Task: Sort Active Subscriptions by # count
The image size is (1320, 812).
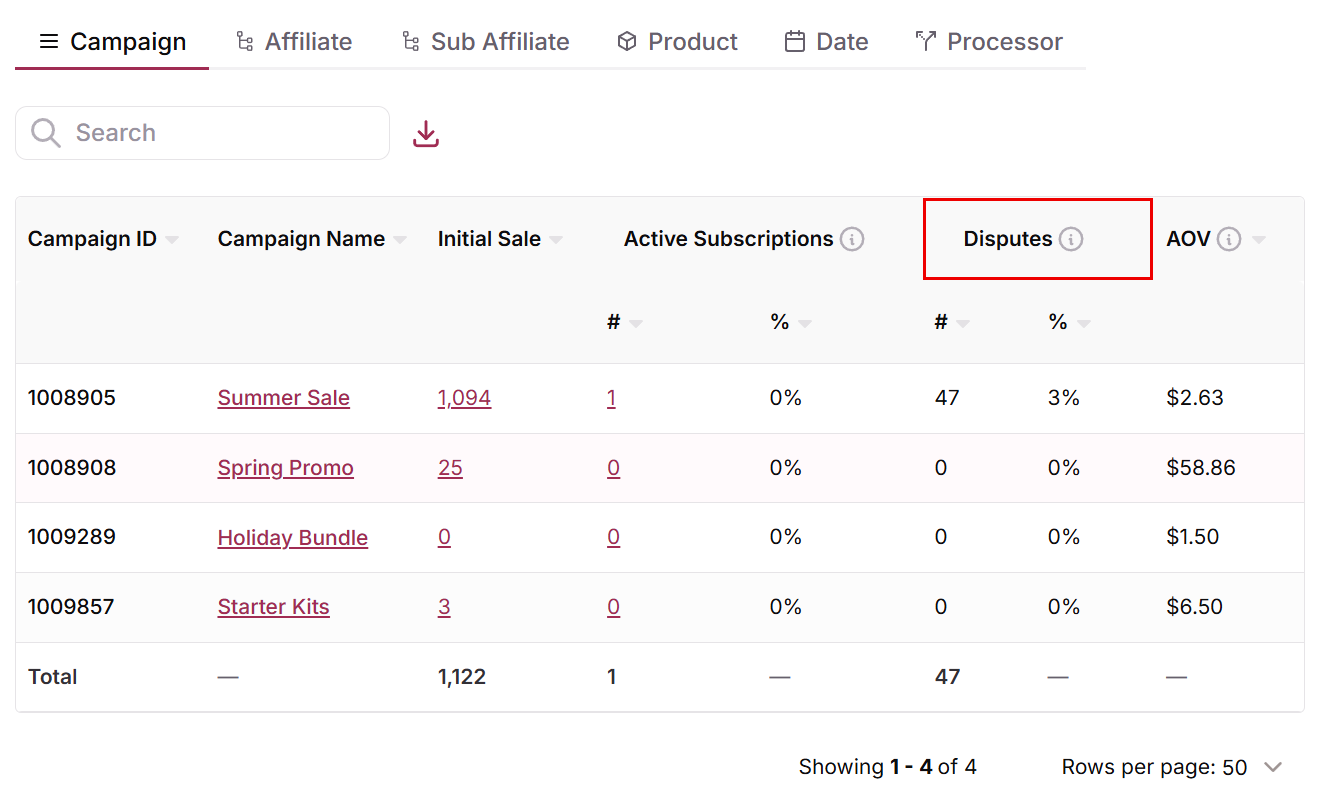Action: coord(636,323)
